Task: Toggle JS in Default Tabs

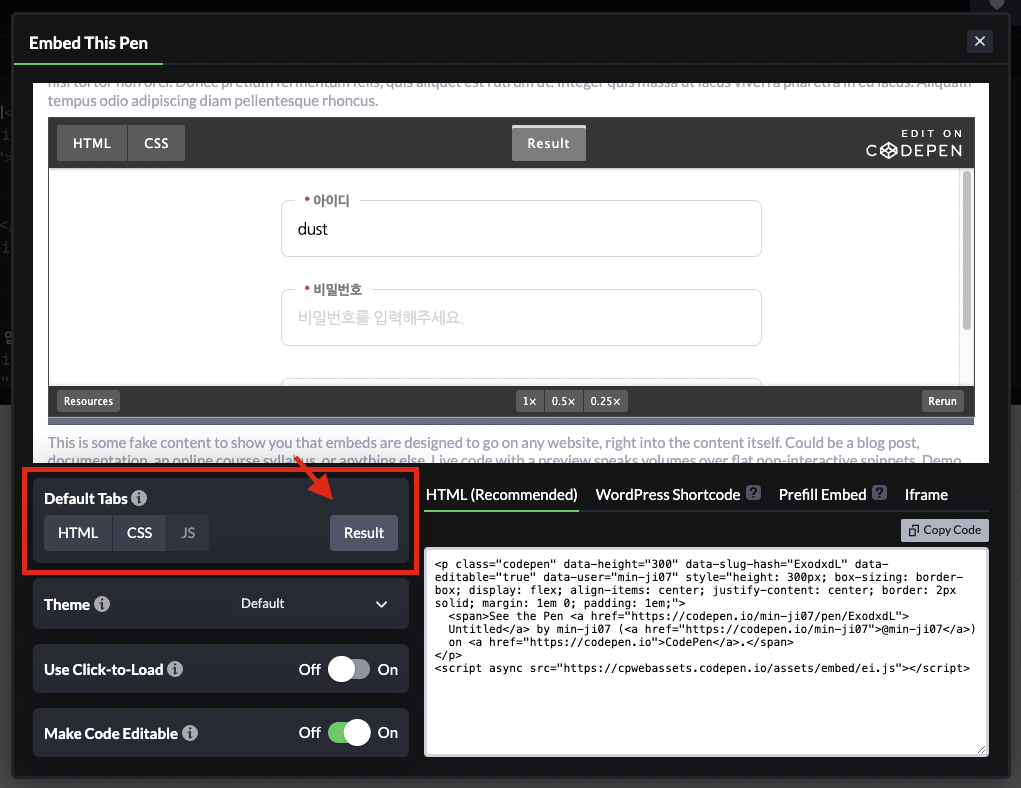Action: click(188, 533)
